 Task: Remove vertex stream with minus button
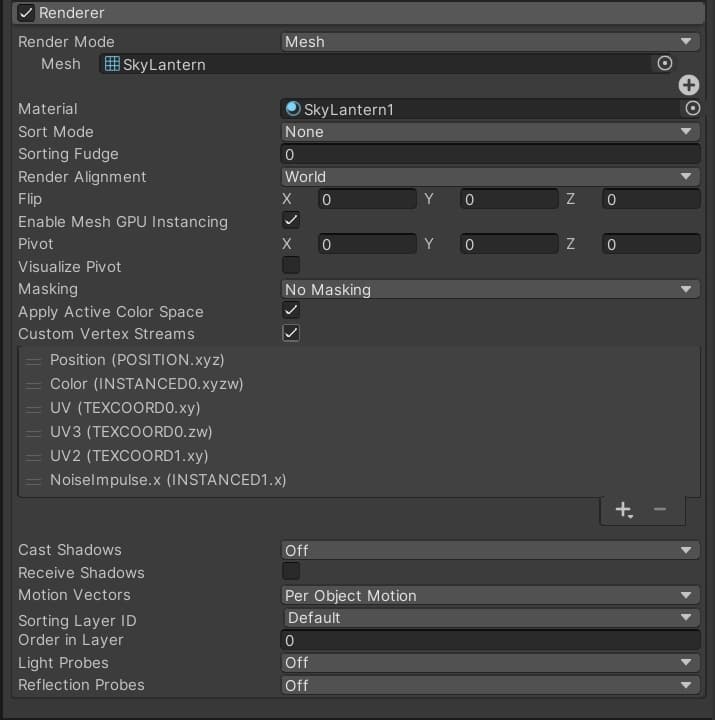click(x=660, y=510)
